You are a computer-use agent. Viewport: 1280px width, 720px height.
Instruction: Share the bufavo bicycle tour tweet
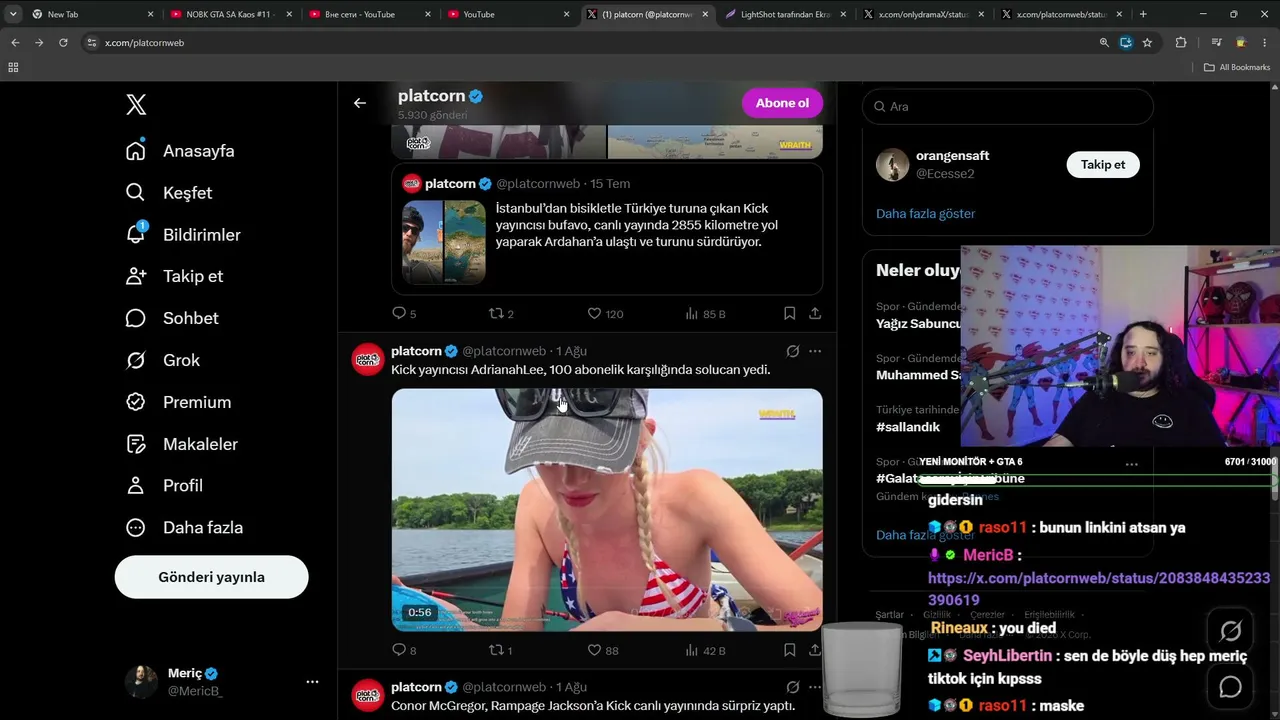tap(815, 314)
